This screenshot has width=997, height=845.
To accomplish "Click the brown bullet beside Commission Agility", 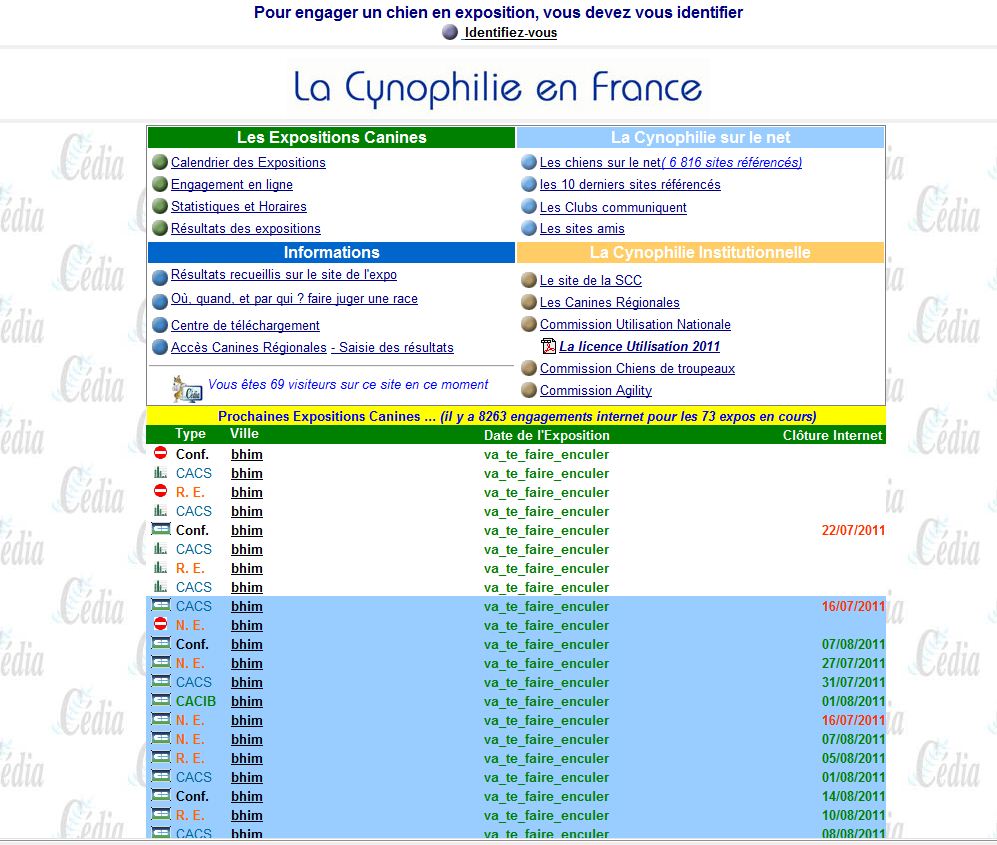I will [x=528, y=390].
